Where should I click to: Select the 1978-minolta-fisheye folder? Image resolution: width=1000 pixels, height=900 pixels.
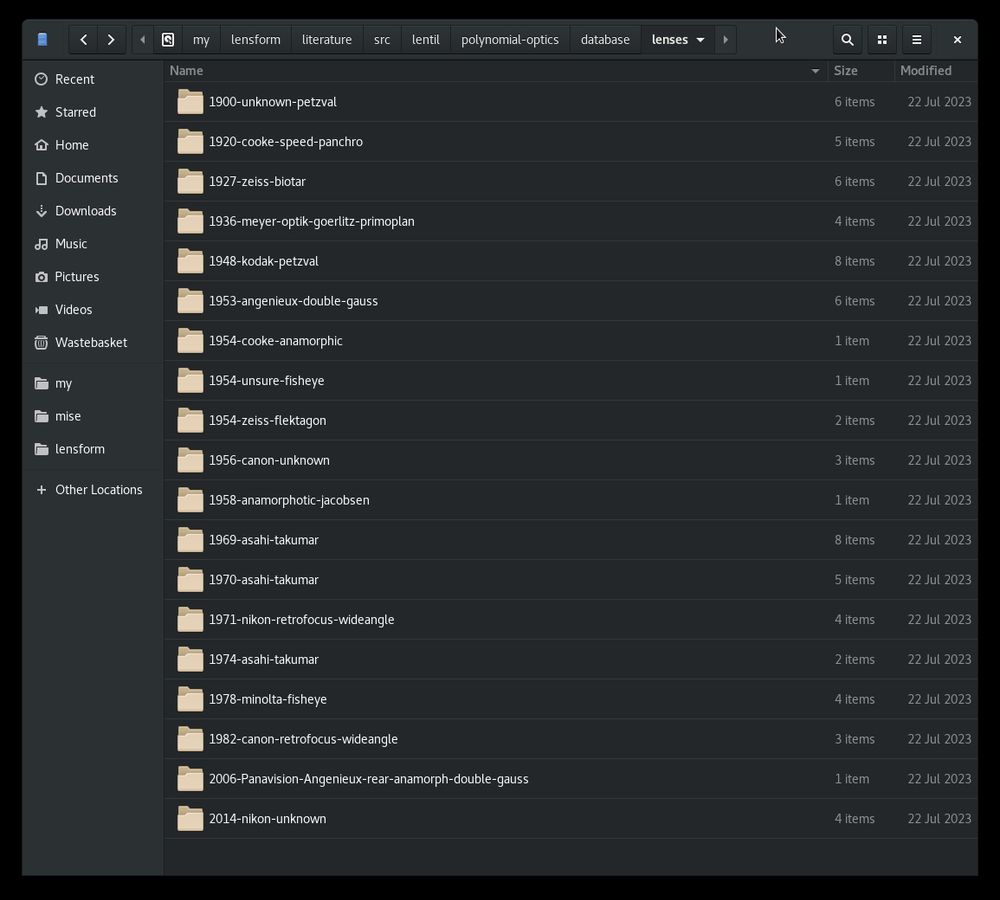571,699
